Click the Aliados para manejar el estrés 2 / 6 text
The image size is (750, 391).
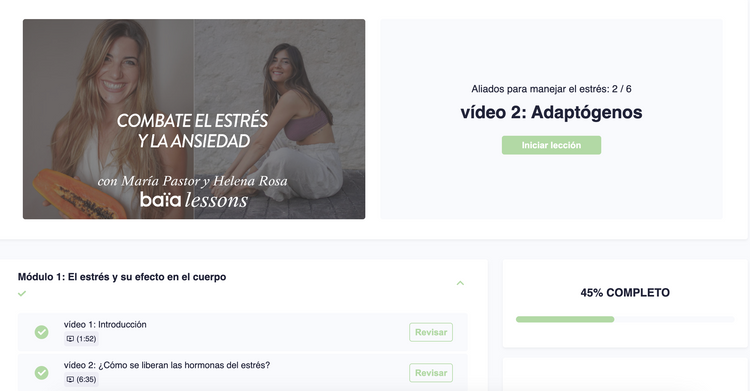[551, 89]
